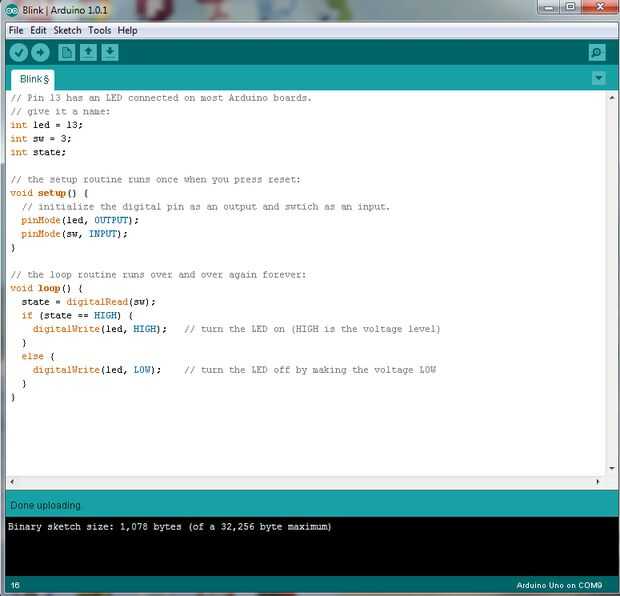620x596 pixels.
Task: Click 'digitalWrite(led, LOW);' statement
Action: click(x=97, y=370)
